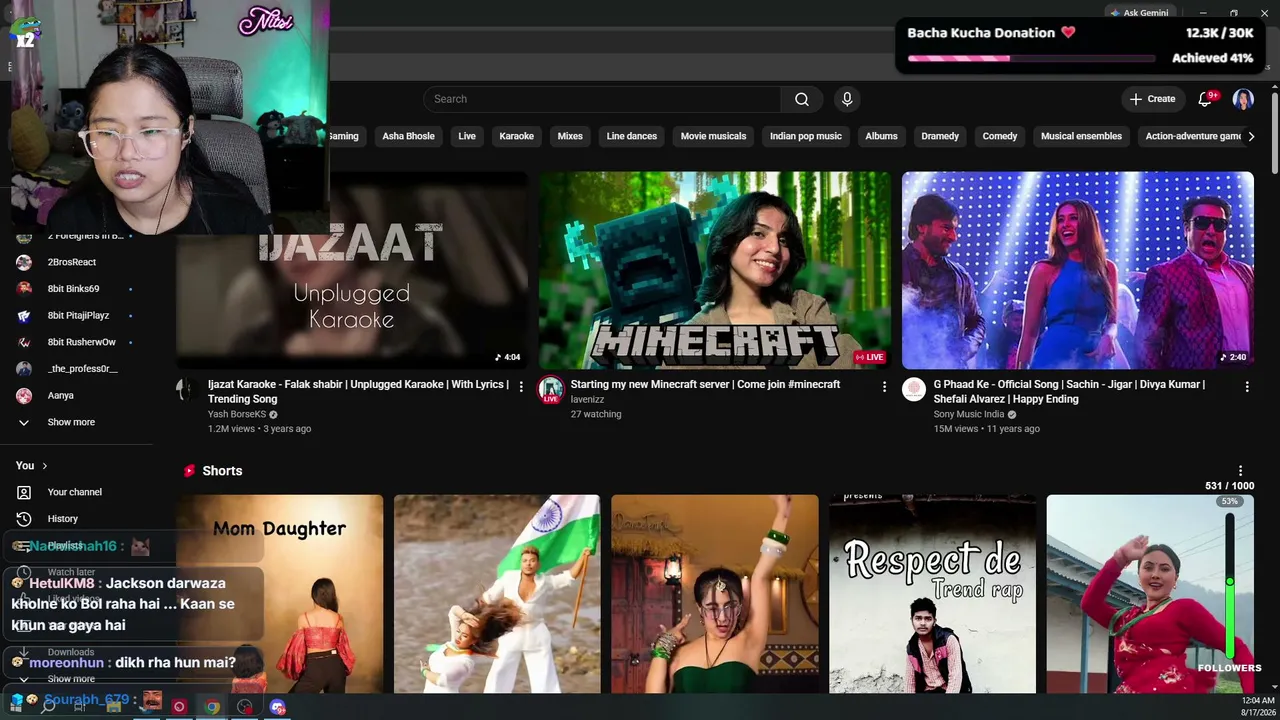Click "15M views · 11 years ago" text
The image size is (1280, 720).
coord(987,429)
